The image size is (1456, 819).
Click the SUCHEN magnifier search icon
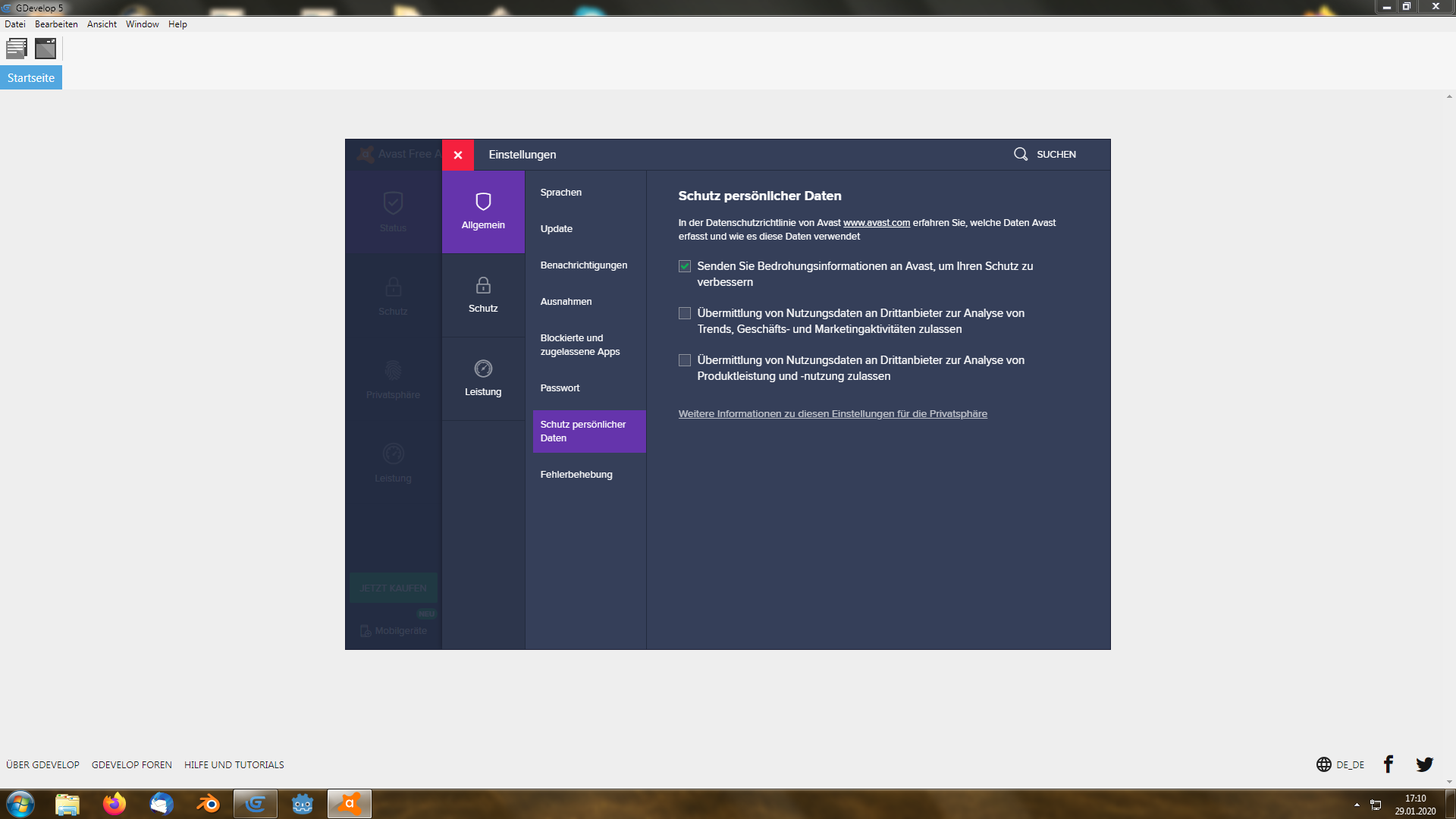point(1021,154)
